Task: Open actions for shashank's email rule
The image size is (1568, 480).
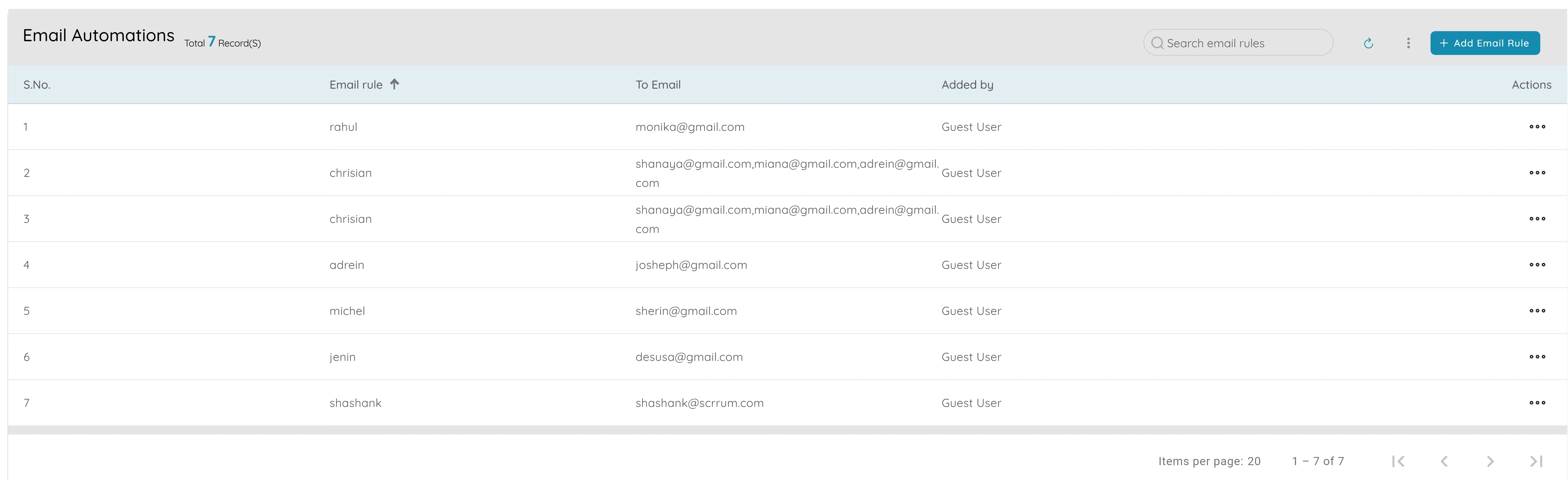Action: point(1538,403)
